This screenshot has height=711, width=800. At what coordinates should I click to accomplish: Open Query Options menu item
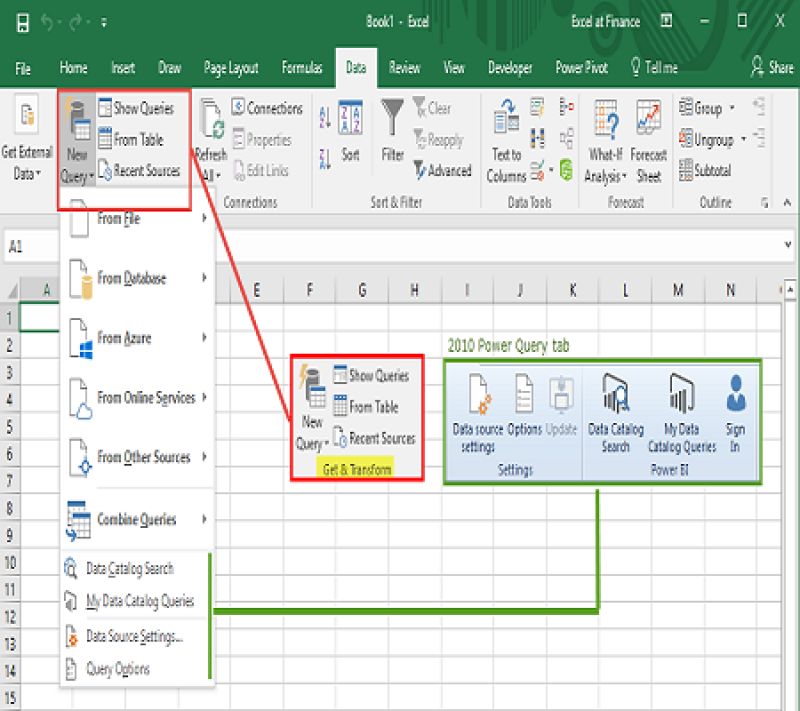pyautogui.click(x=135, y=669)
